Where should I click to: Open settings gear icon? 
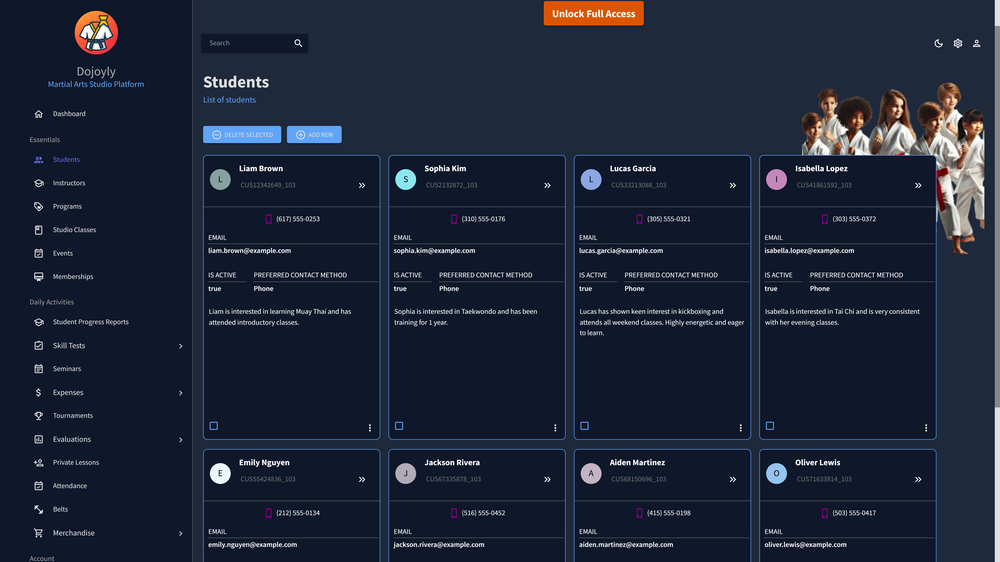[x=958, y=43]
